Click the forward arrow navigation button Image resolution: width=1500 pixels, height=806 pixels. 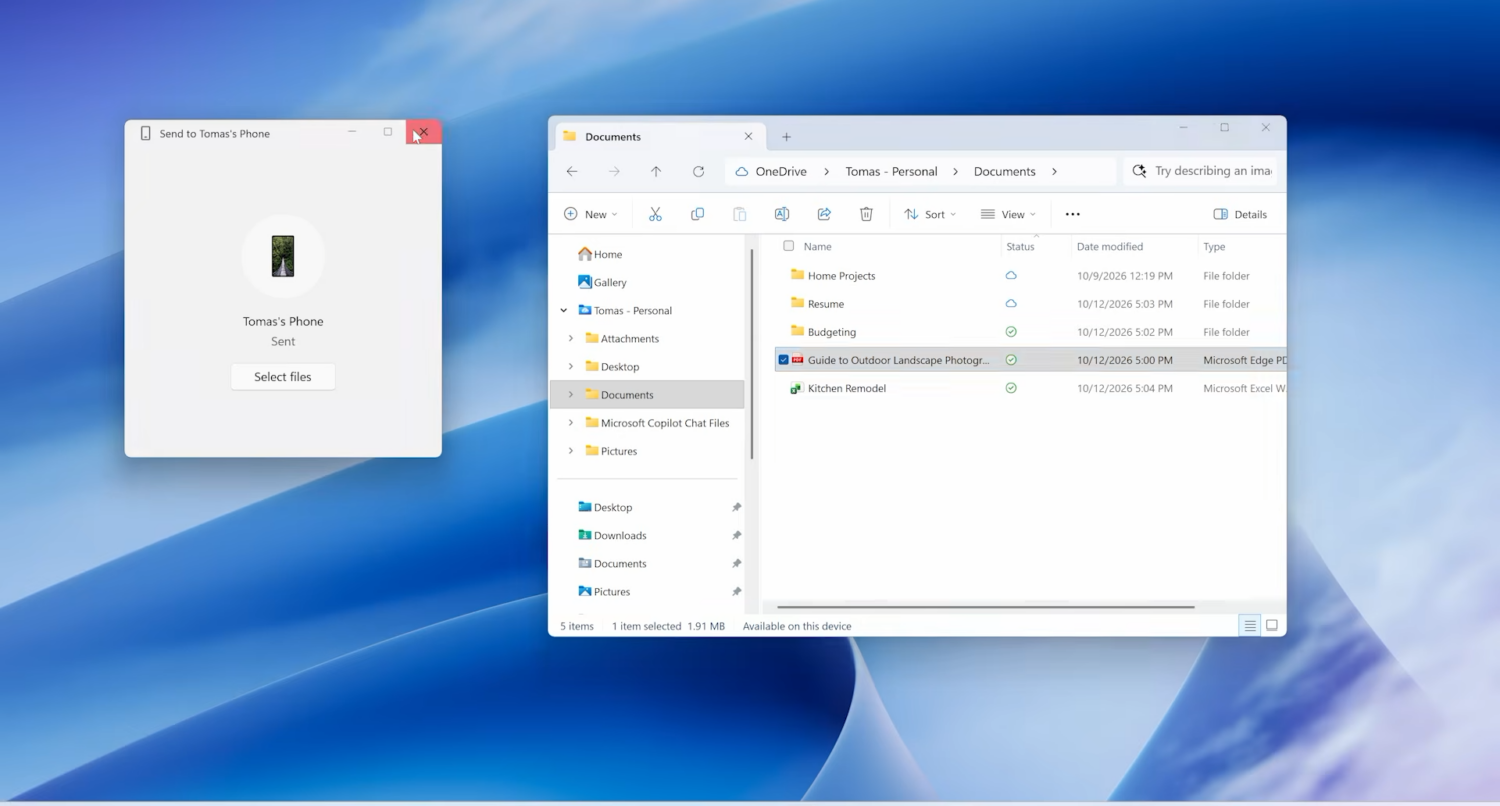(x=614, y=171)
